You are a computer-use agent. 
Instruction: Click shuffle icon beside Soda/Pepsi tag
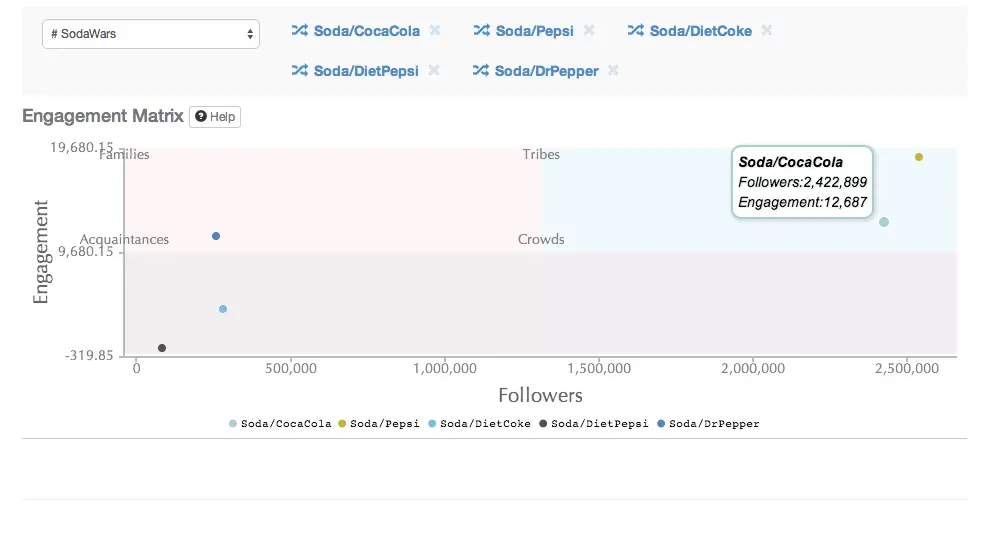tap(481, 31)
